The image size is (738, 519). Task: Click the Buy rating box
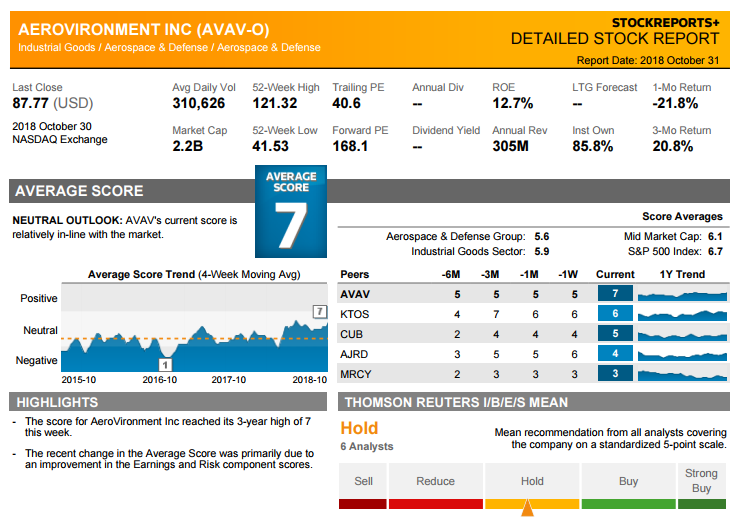[628, 481]
